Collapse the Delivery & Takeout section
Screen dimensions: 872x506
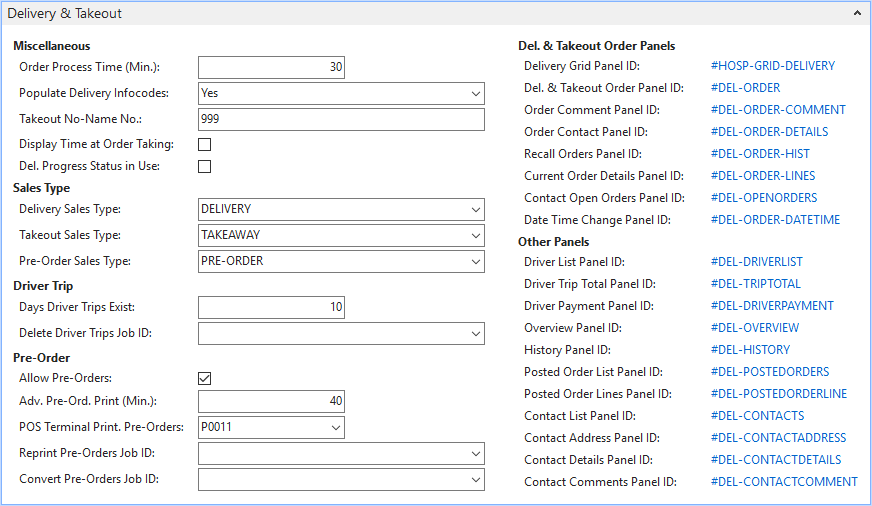click(x=857, y=15)
